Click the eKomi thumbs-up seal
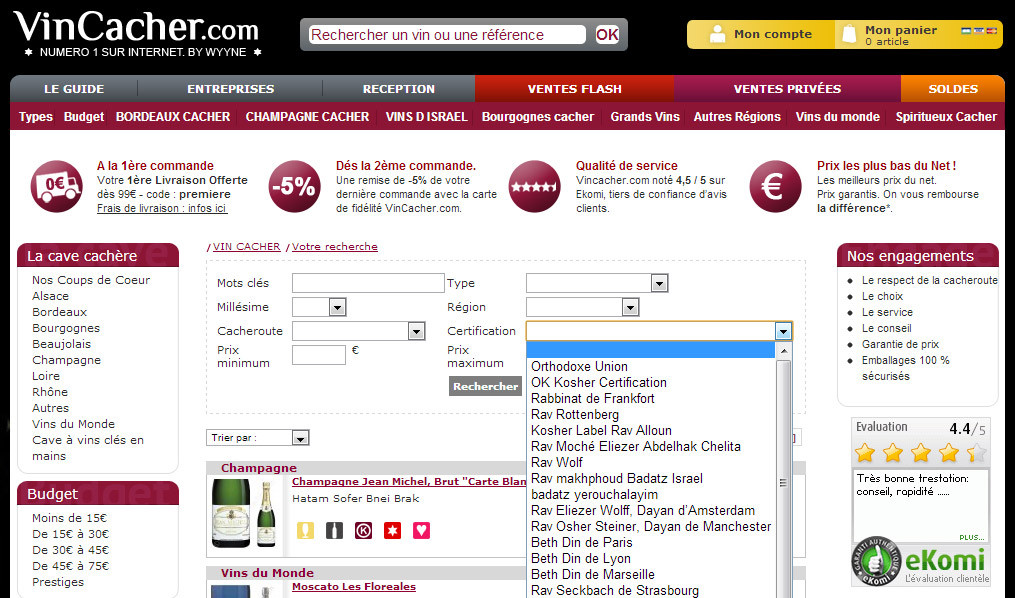This screenshot has height=598, width=1015. pyautogui.click(x=876, y=561)
